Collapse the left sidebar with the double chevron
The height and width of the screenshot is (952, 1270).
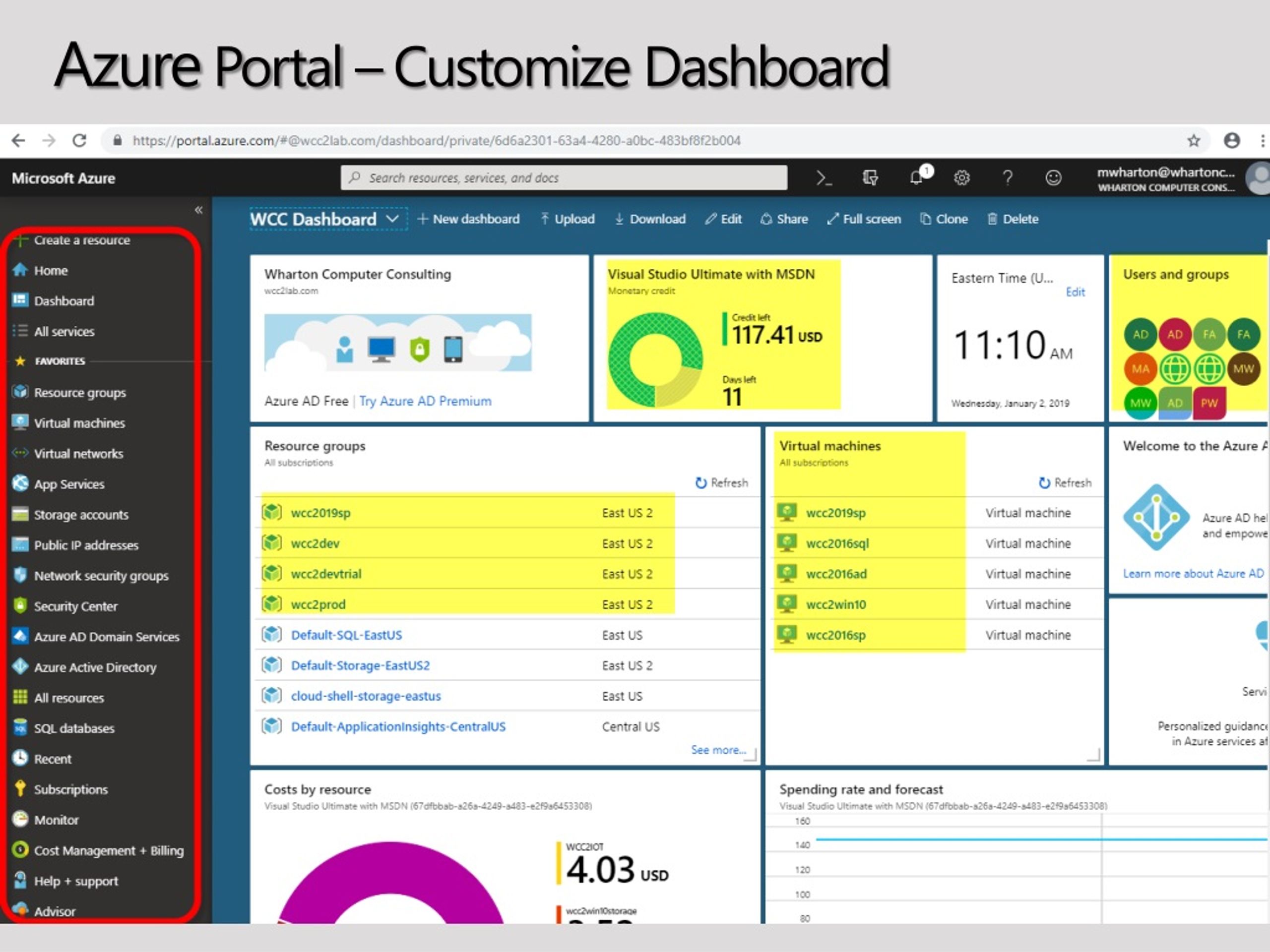point(198,210)
